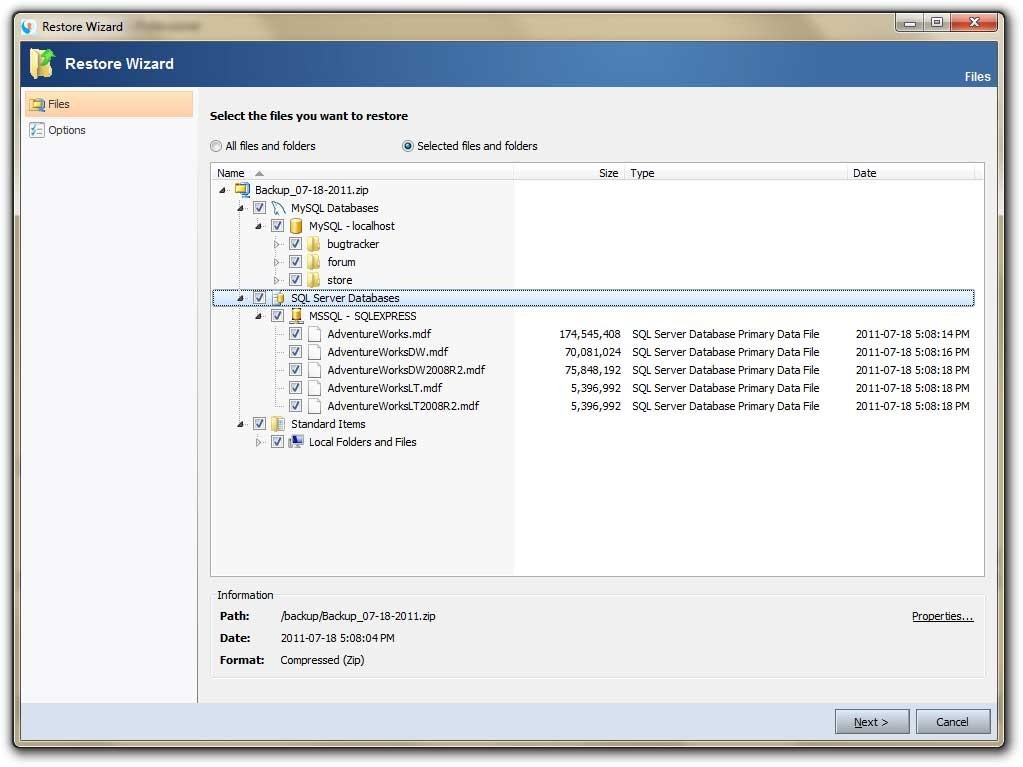Click the SQL Server Databases plugin icon
Screen dimensions: 1023x767
277,297
